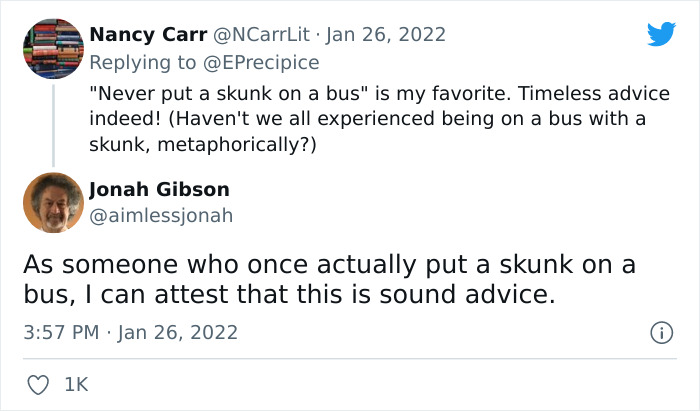Open Jonah Gibson's profile picture

click(53, 203)
